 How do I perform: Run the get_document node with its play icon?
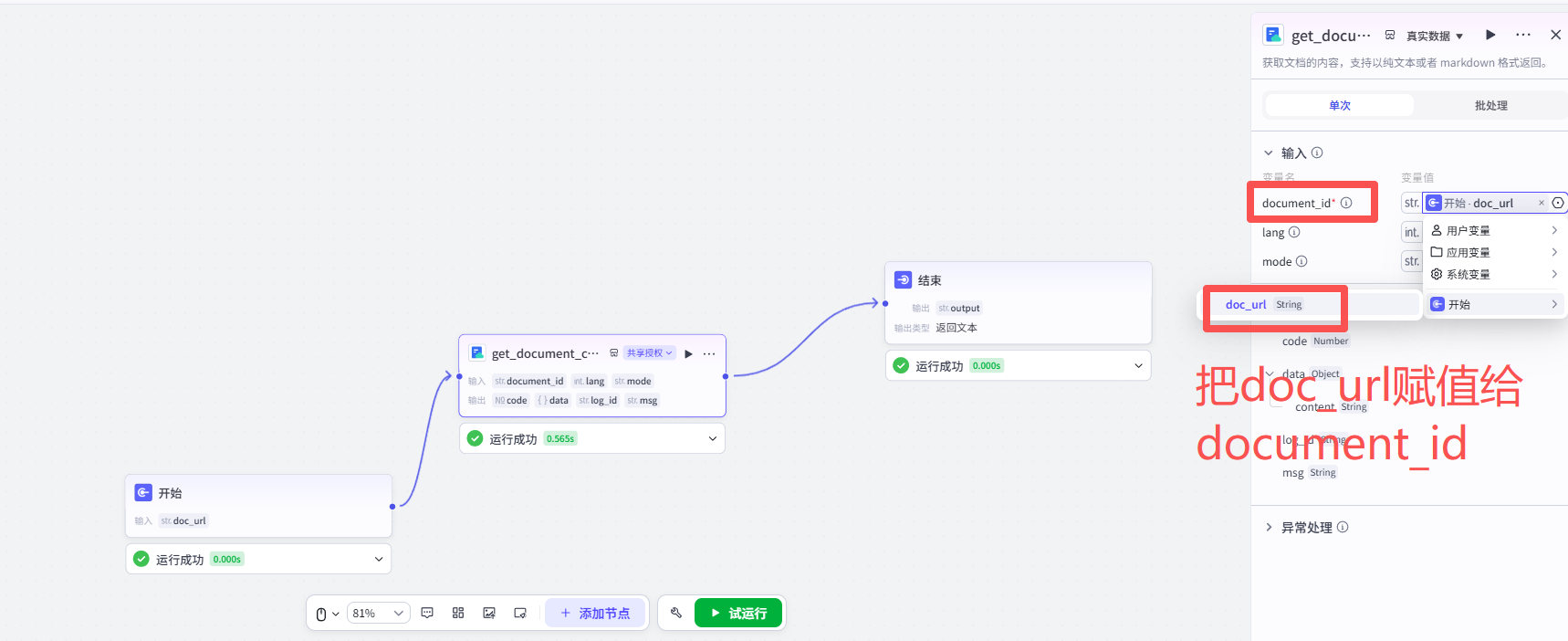coord(689,353)
